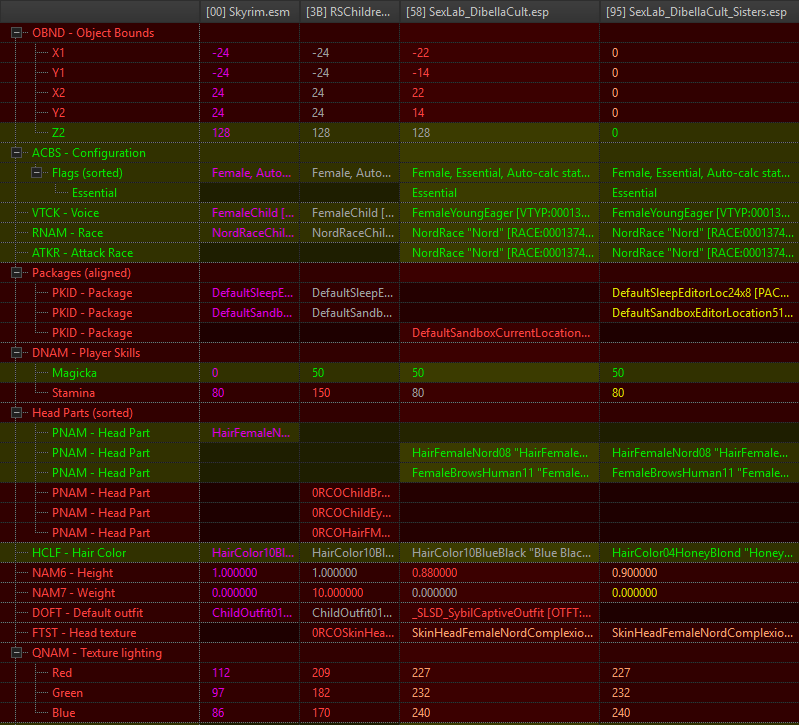This screenshot has height=725, width=799.
Task: Select the X2 row label
Action: 58,93
